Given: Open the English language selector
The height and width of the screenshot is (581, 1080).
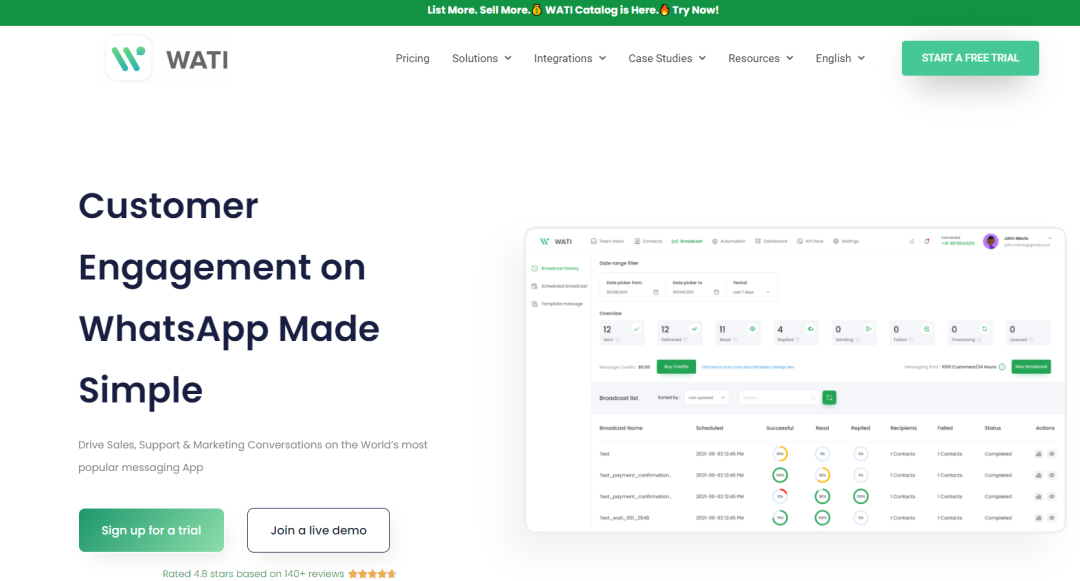Looking at the screenshot, I should click(x=840, y=59).
